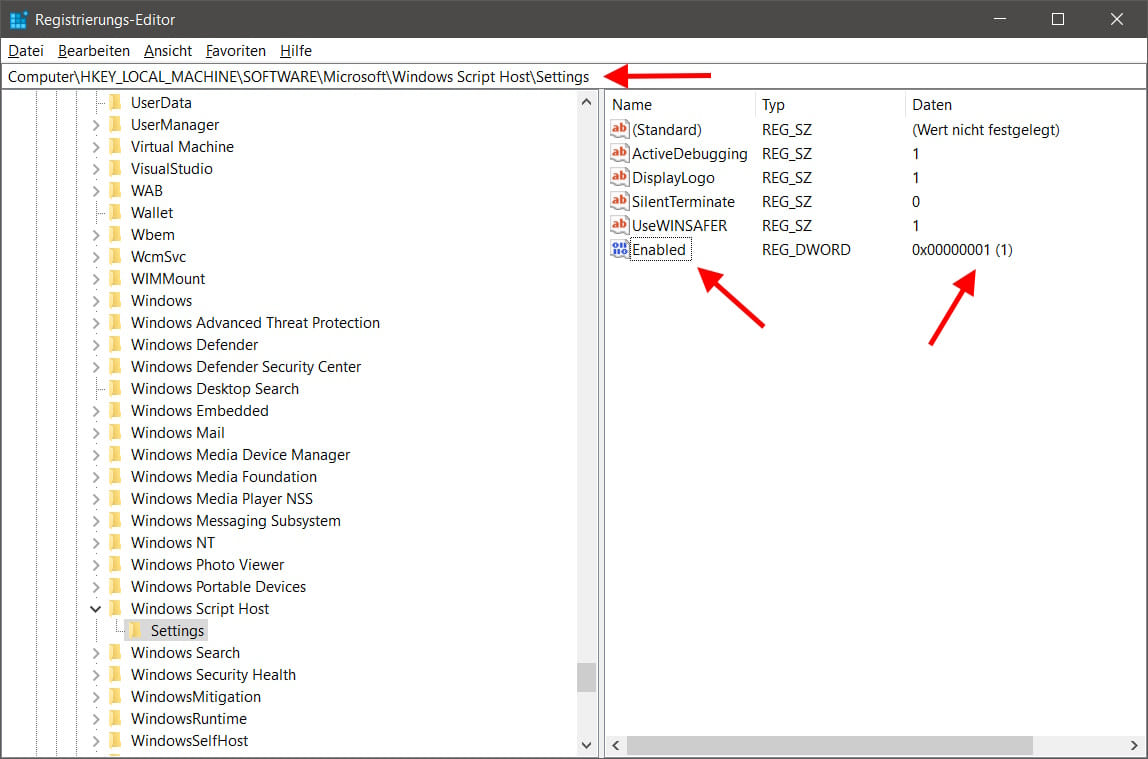Open the Hilfe menu
Viewport: 1148px width, 759px height.
tap(295, 50)
